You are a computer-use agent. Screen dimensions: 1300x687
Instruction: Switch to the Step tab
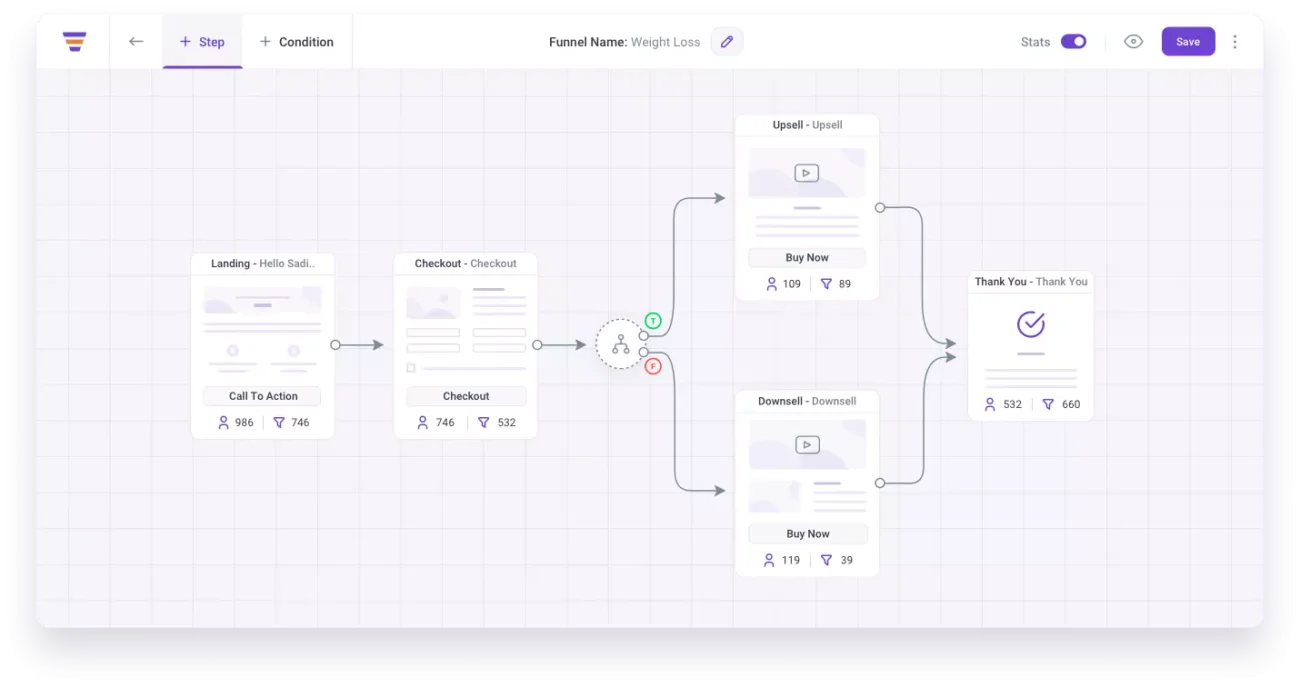(202, 41)
